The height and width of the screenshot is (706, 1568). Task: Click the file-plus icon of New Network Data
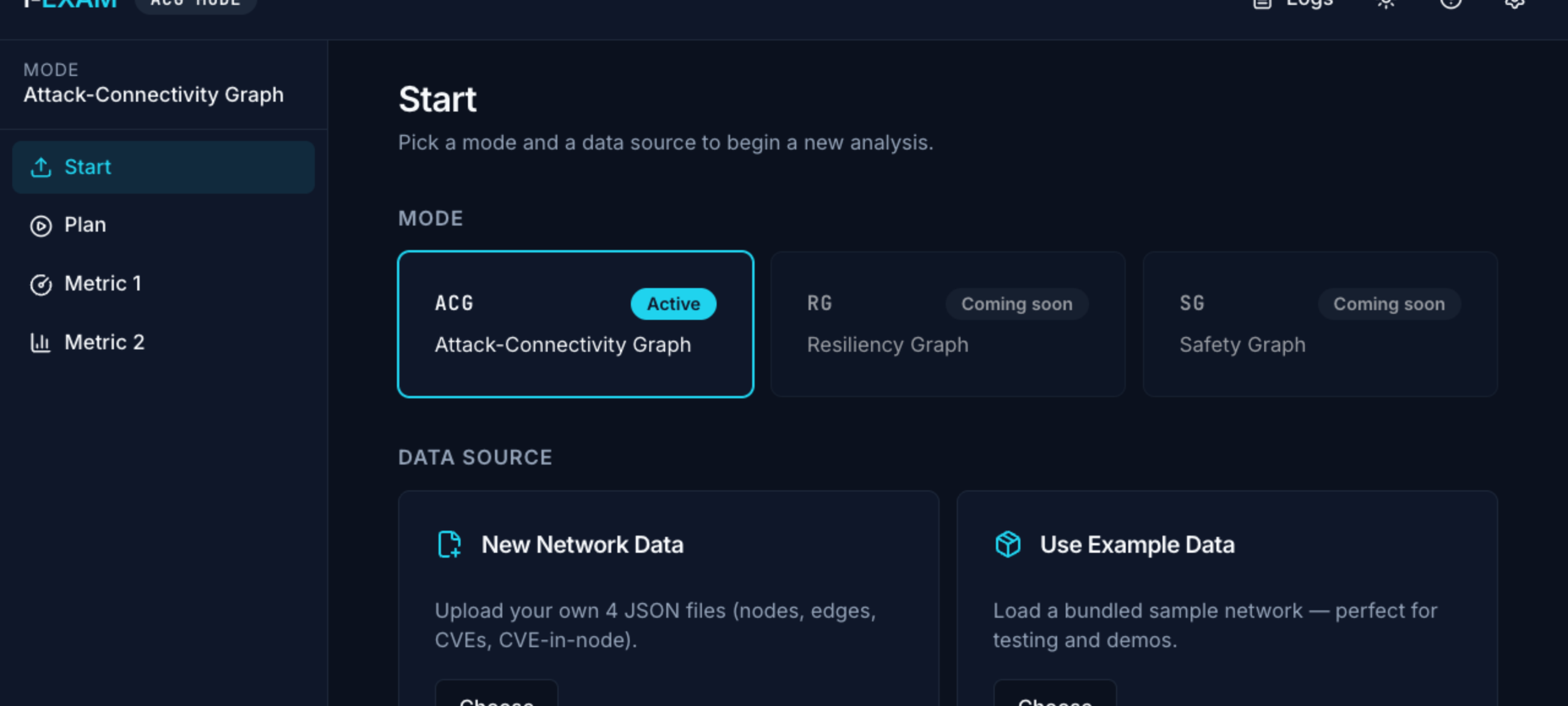coord(450,544)
